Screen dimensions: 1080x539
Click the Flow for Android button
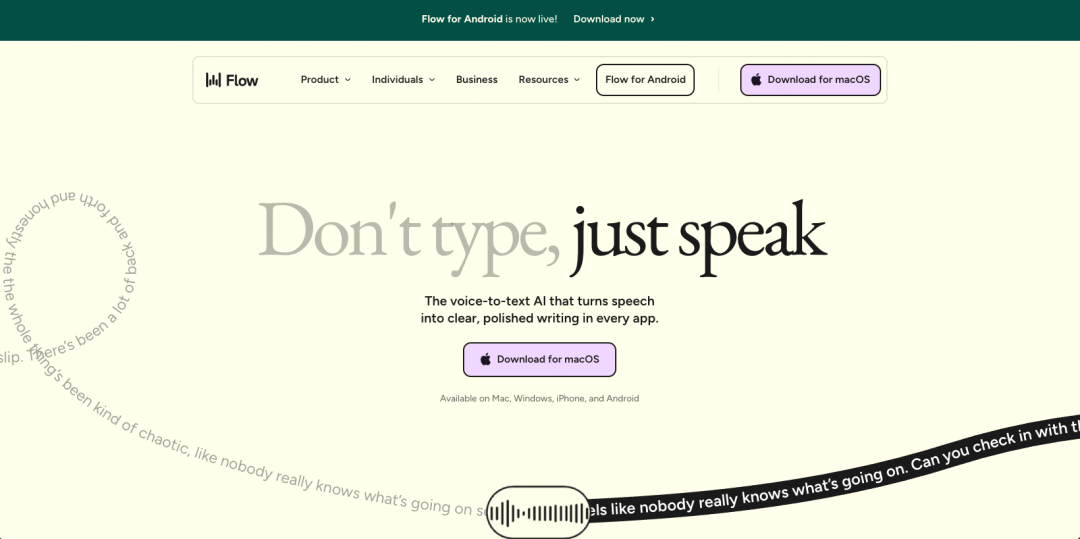click(645, 80)
